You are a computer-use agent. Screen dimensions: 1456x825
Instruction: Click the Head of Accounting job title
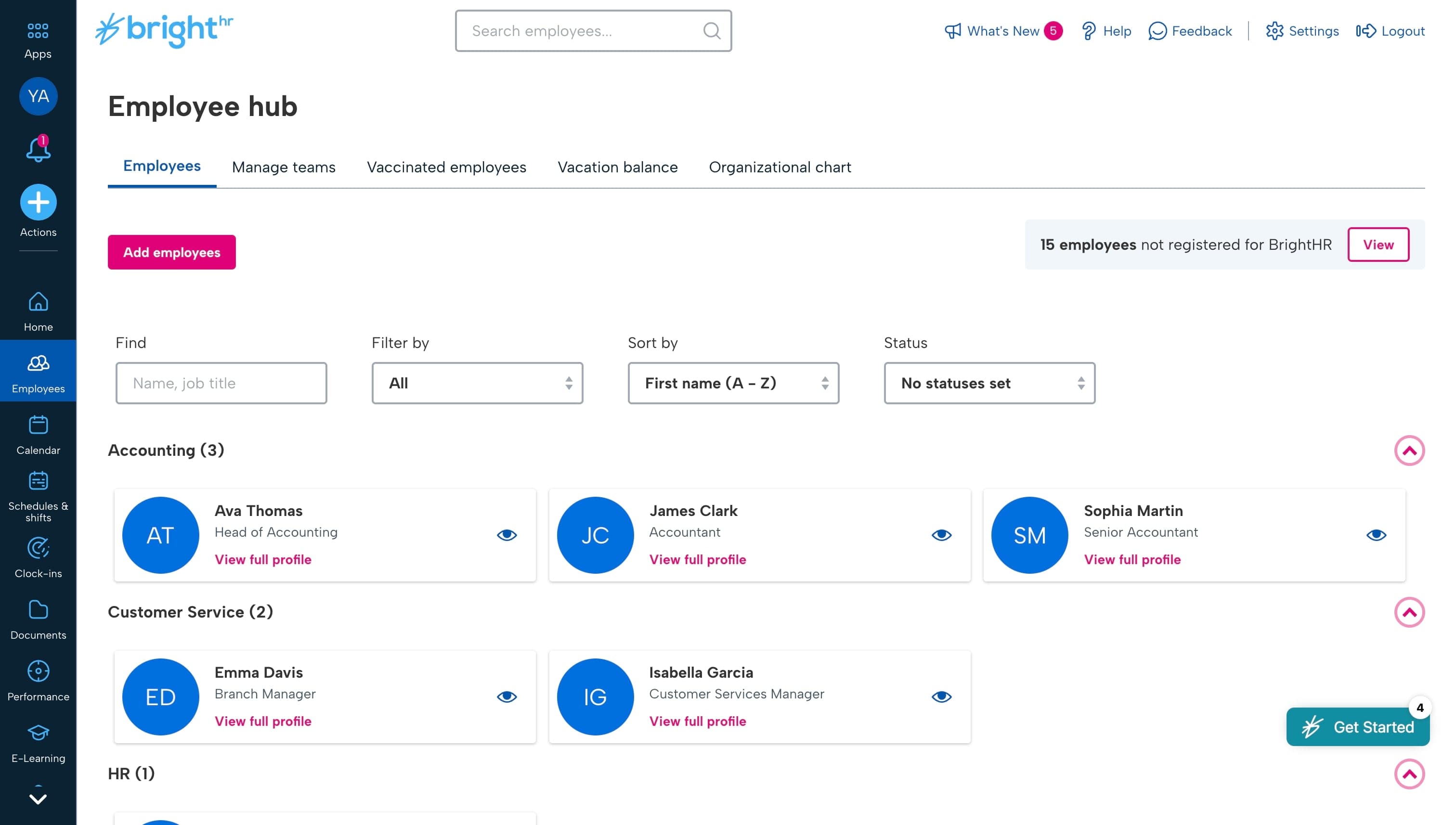(x=276, y=532)
